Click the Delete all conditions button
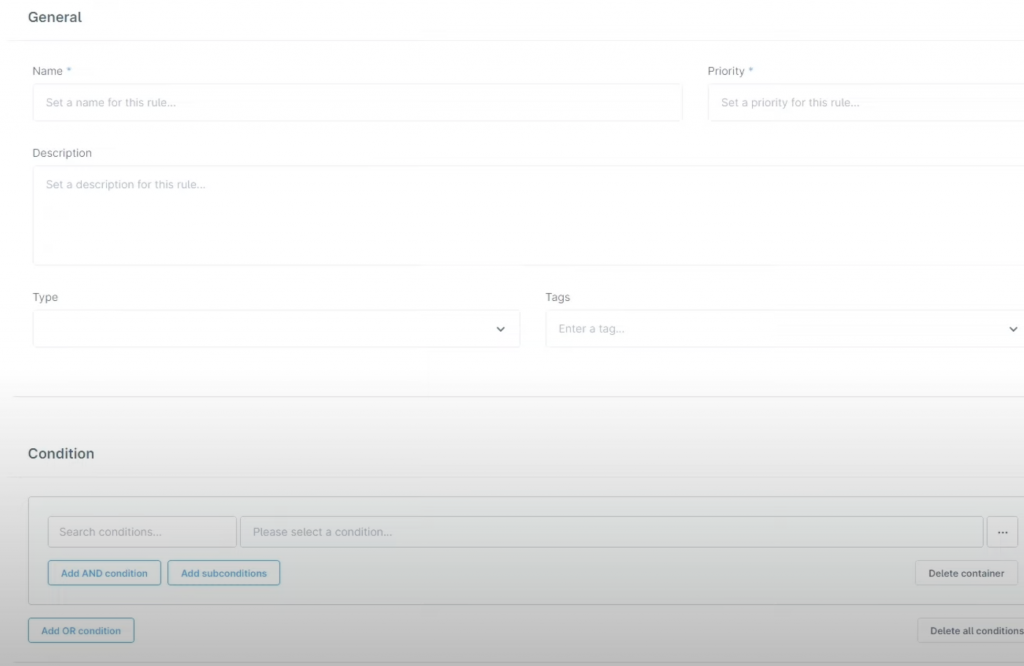The image size is (1024, 666). click(x=975, y=630)
